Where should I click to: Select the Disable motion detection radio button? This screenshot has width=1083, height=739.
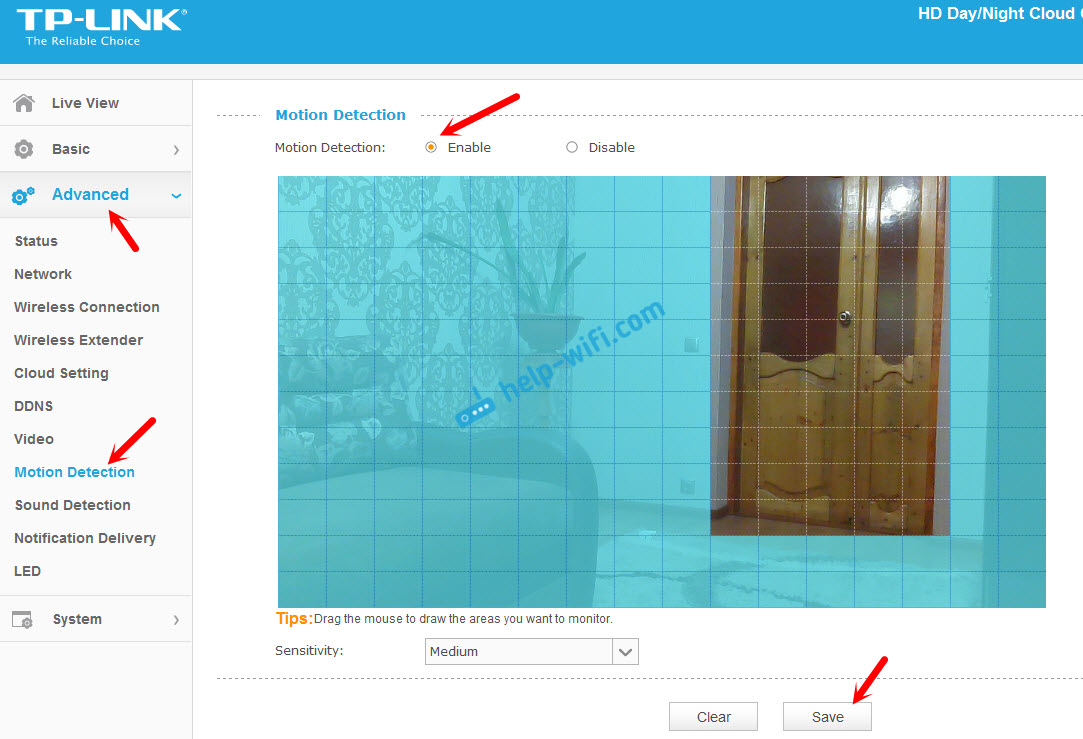coord(572,147)
